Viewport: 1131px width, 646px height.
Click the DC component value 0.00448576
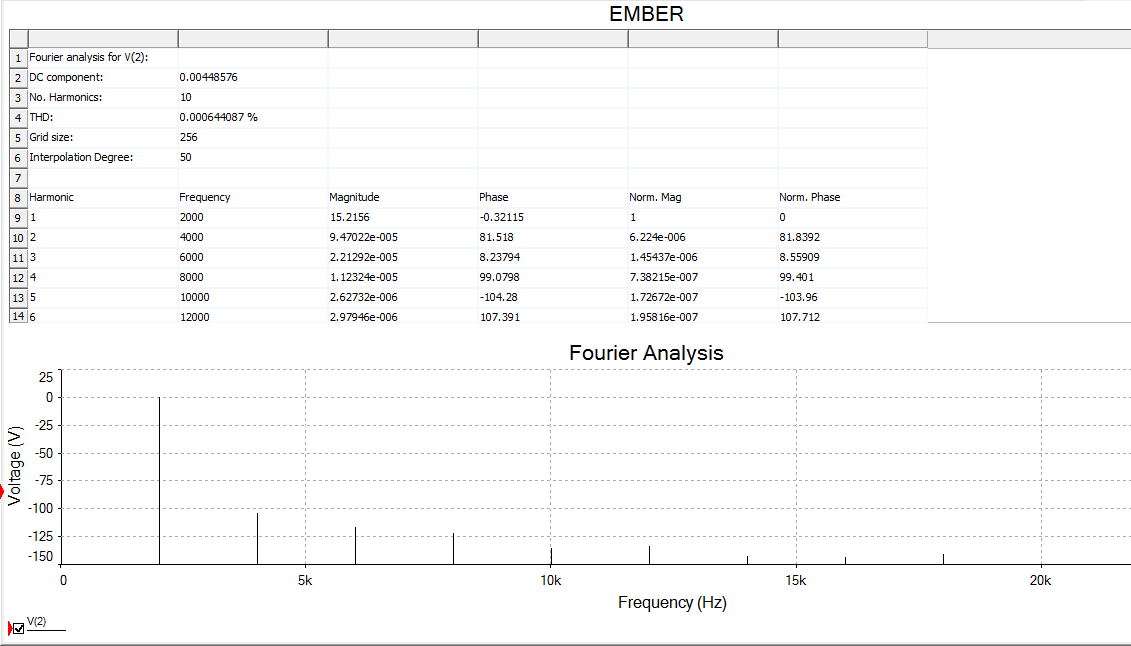click(x=253, y=77)
